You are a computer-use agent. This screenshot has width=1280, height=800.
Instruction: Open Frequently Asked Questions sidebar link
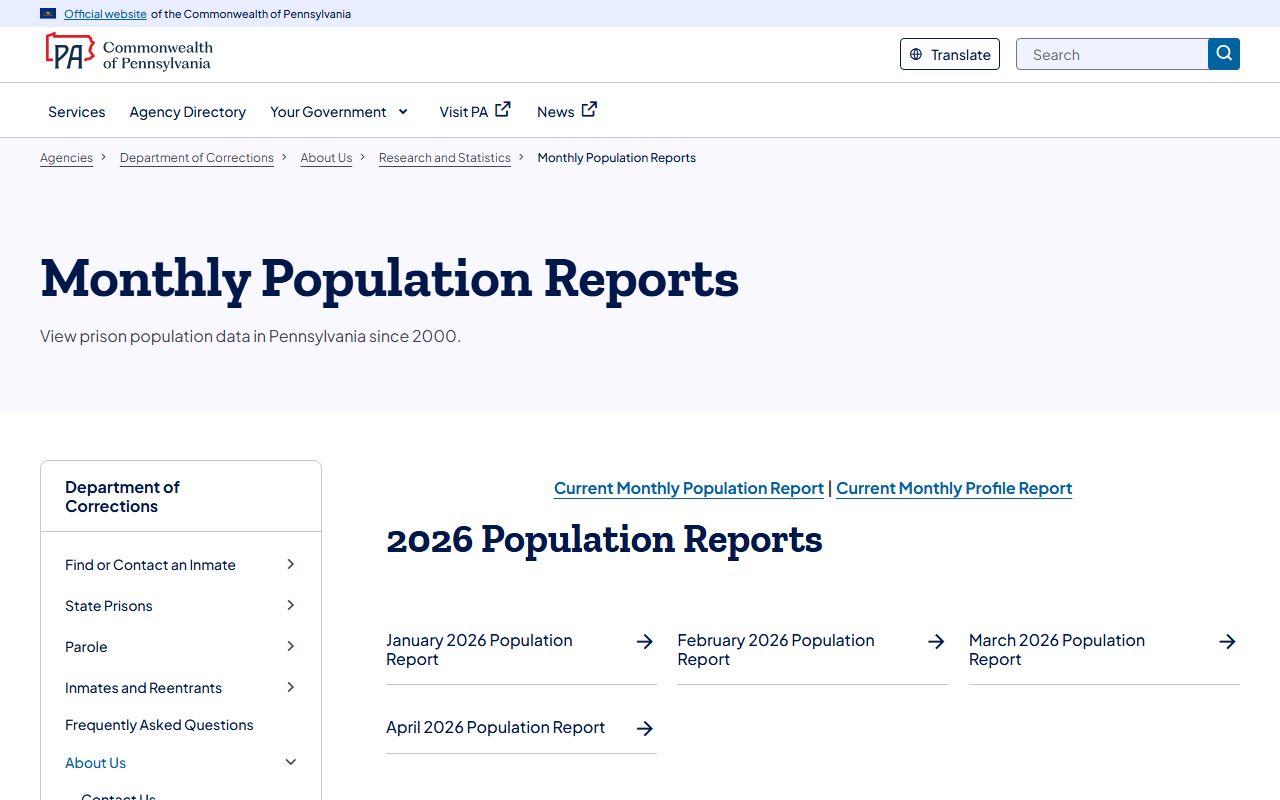(x=159, y=725)
